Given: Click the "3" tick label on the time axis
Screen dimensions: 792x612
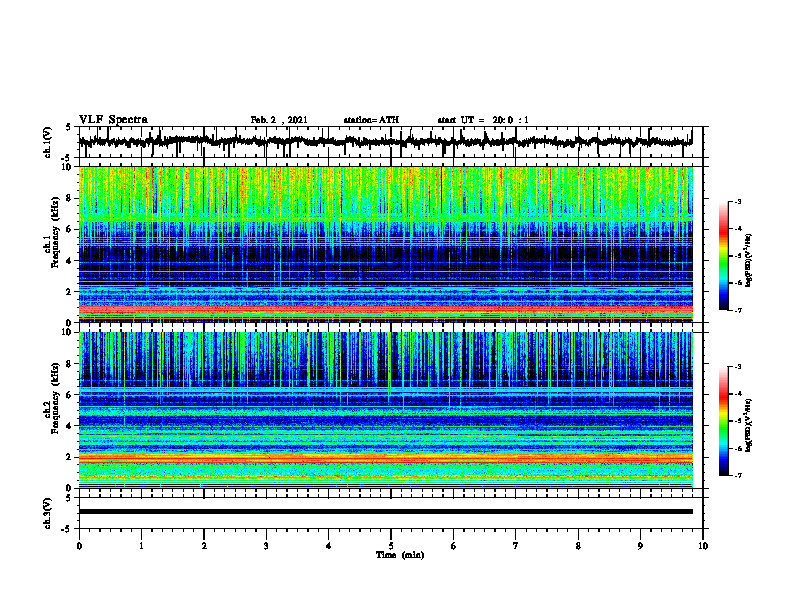Looking at the screenshot, I should pos(266,546).
